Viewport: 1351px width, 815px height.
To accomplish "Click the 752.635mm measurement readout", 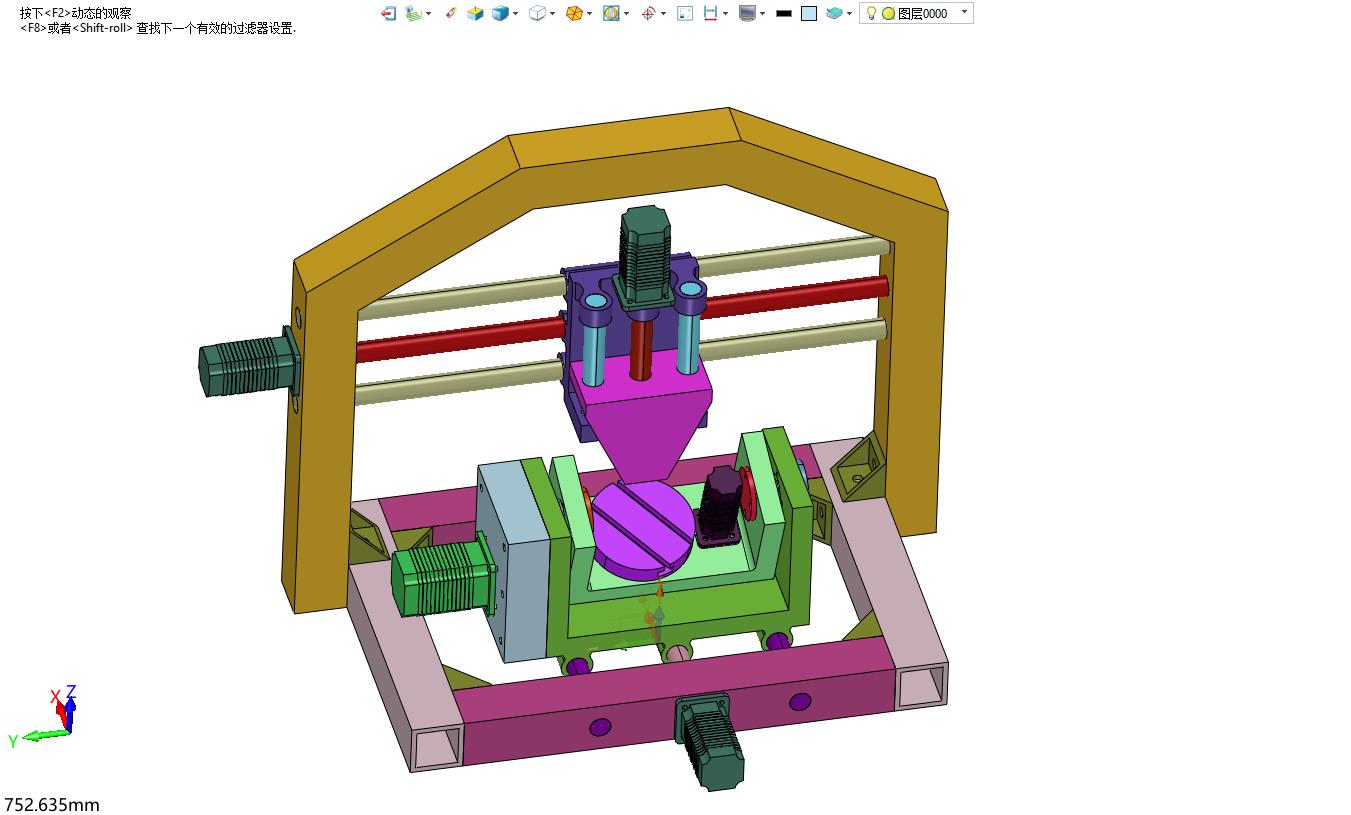I will [52, 805].
